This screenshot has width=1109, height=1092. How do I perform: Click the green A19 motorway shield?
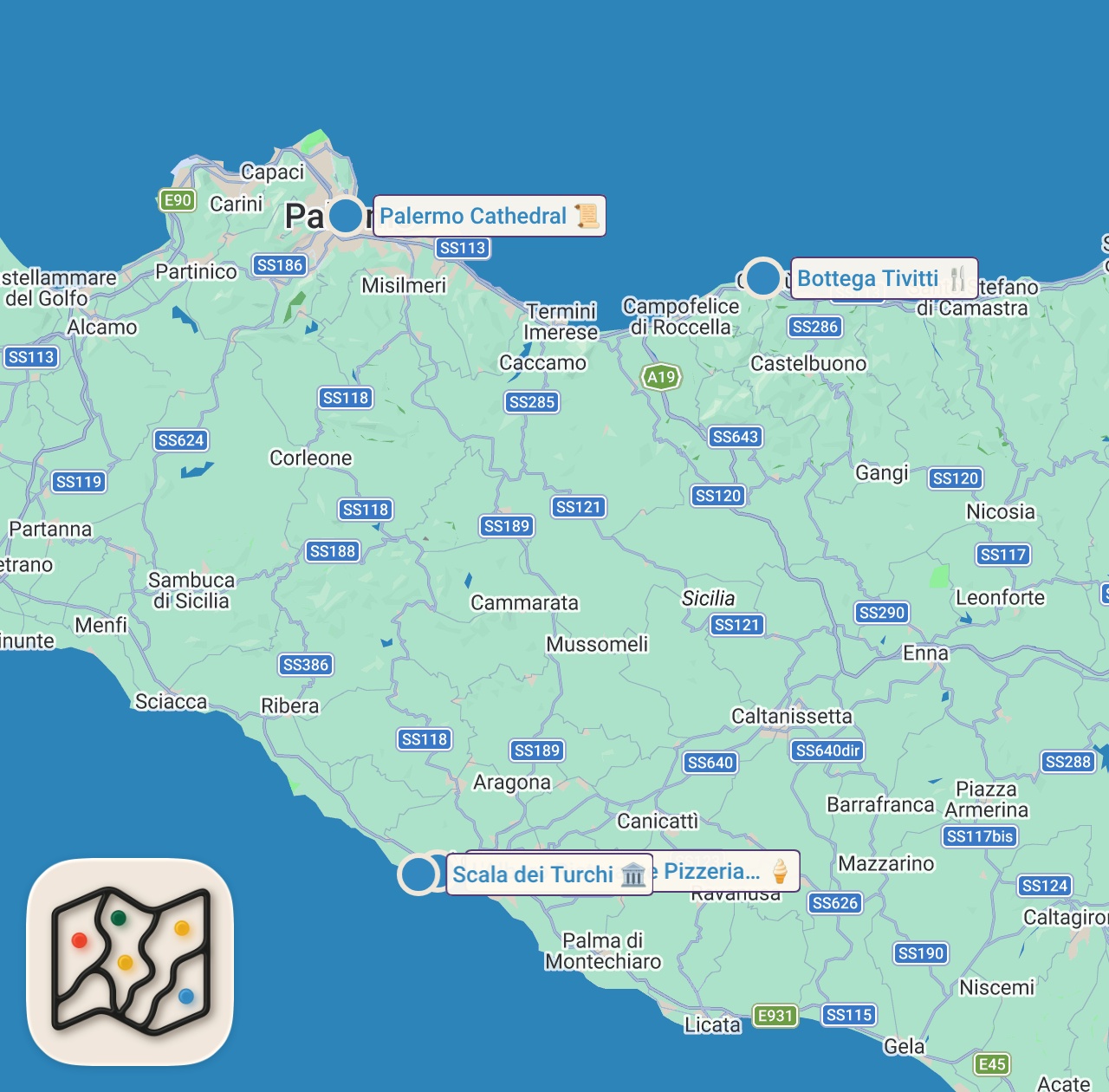click(x=661, y=377)
